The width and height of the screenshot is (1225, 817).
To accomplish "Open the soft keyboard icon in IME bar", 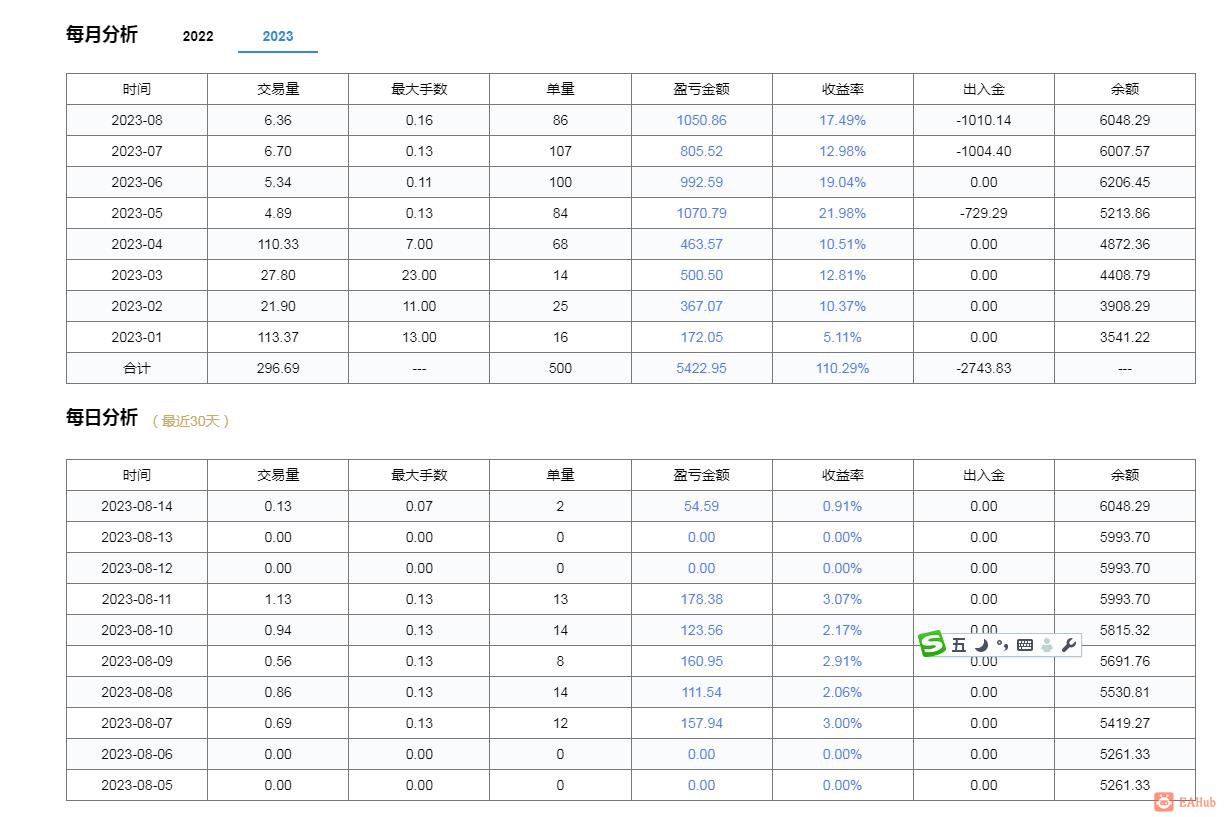I will pos(1024,645).
